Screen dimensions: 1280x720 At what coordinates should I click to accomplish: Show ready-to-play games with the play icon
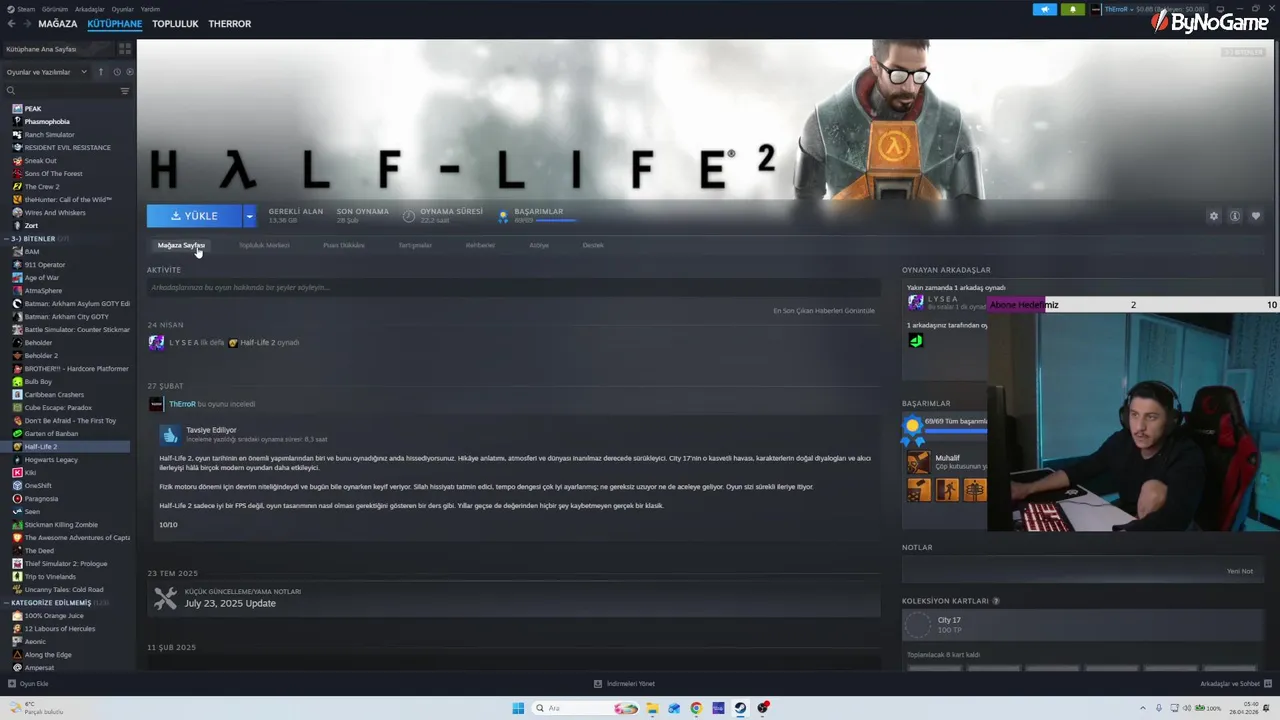coord(129,72)
